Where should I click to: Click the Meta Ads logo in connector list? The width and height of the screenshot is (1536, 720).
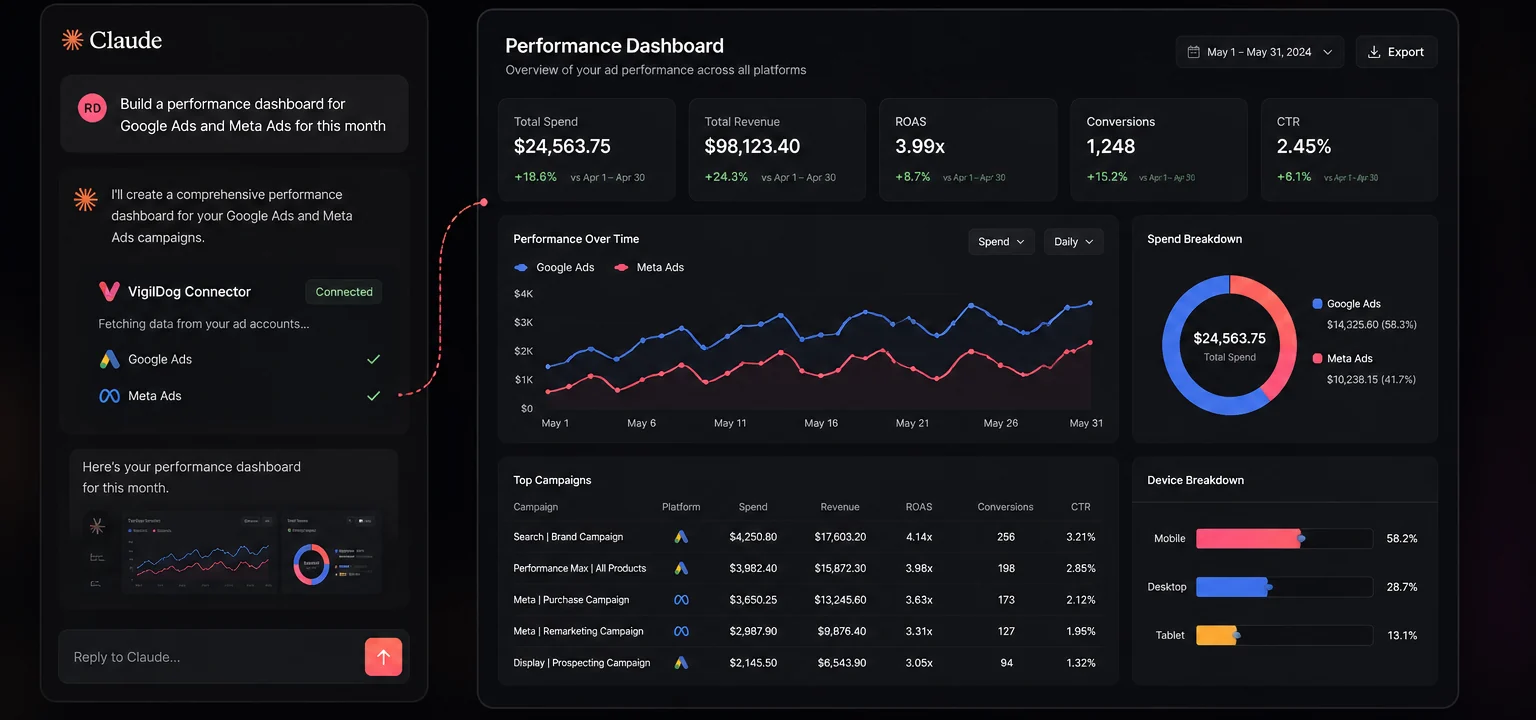coord(109,396)
